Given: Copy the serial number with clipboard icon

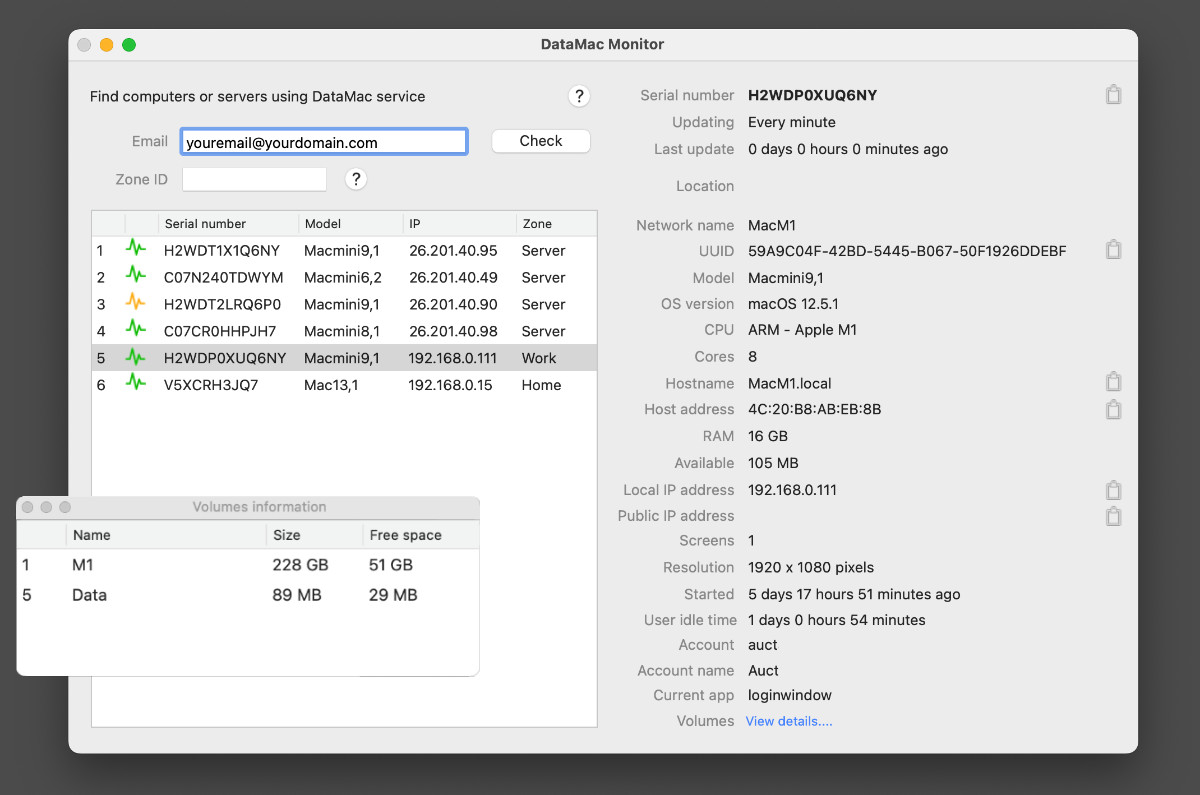Looking at the screenshot, I should pyautogui.click(x=1113, y=95).
